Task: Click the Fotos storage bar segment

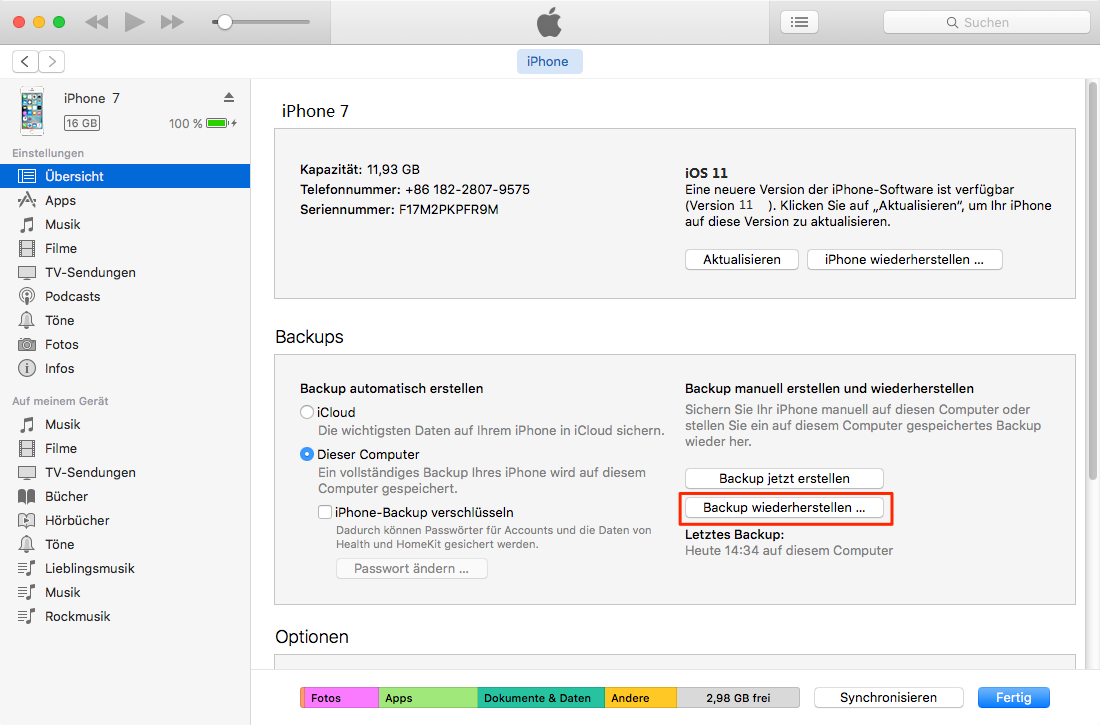Action: point(341,698)
